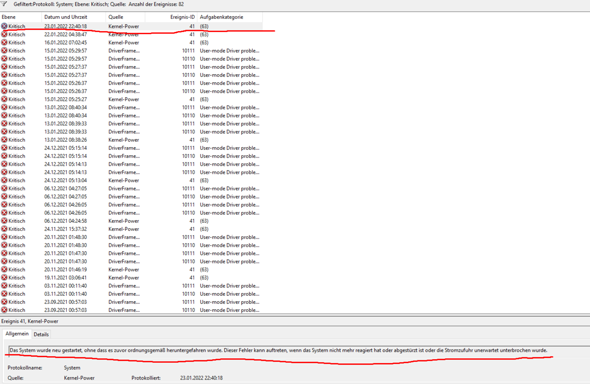This screenshot has width=590, height=384.
Task: Click critical icon of 20.11.2021 01:48:30 event 10111
Action: (4, 237)
